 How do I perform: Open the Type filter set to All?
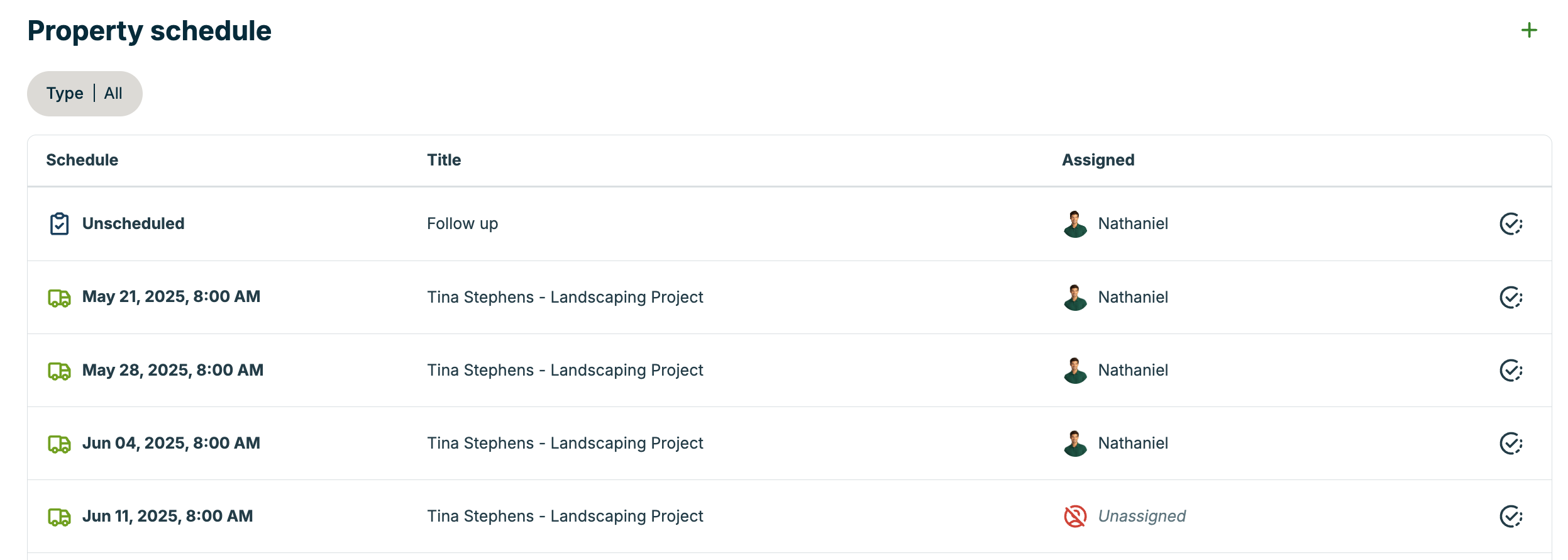tap(85, 92)
